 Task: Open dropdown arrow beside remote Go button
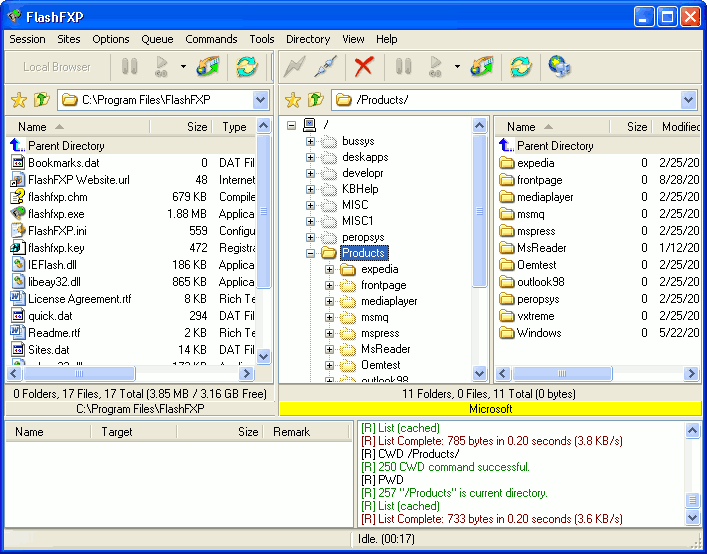(x=457, y=67)
